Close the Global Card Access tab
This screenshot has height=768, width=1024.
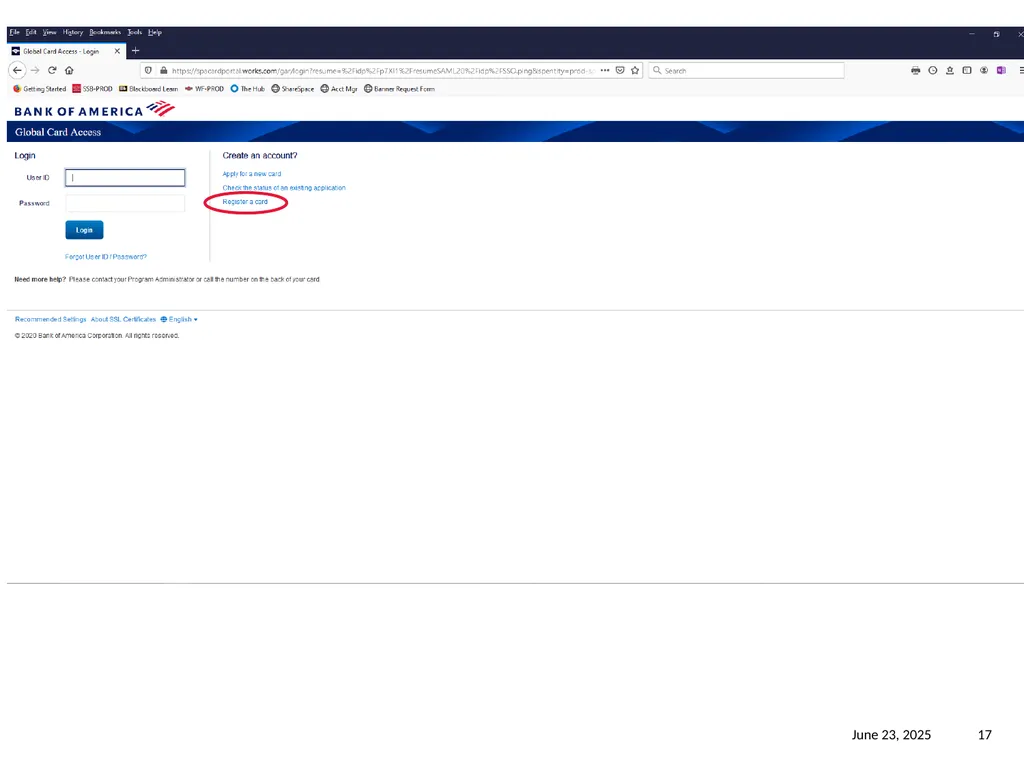point(118,51)
